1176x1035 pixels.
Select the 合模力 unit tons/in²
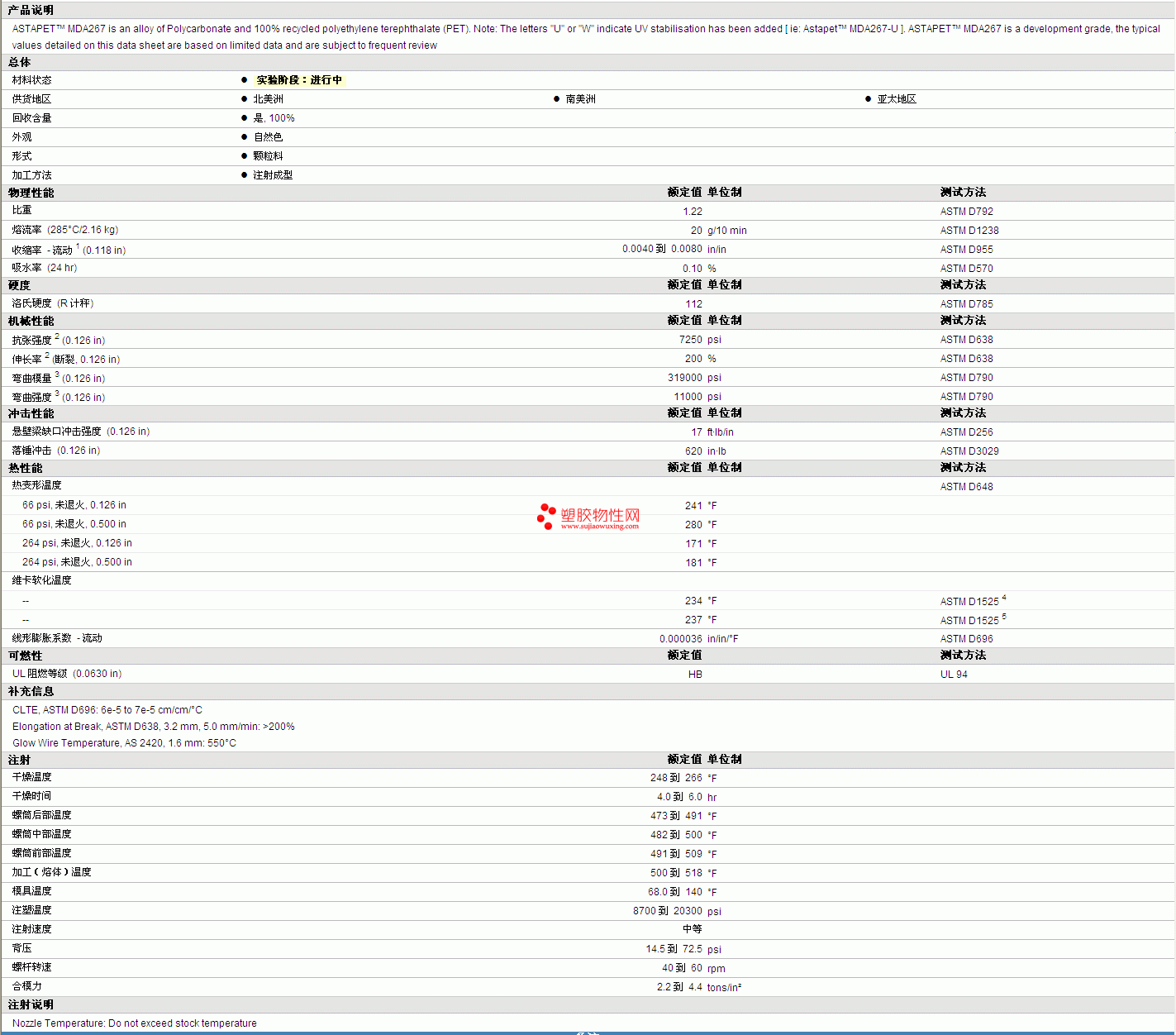pyautogui.click(x=724, y=987)
